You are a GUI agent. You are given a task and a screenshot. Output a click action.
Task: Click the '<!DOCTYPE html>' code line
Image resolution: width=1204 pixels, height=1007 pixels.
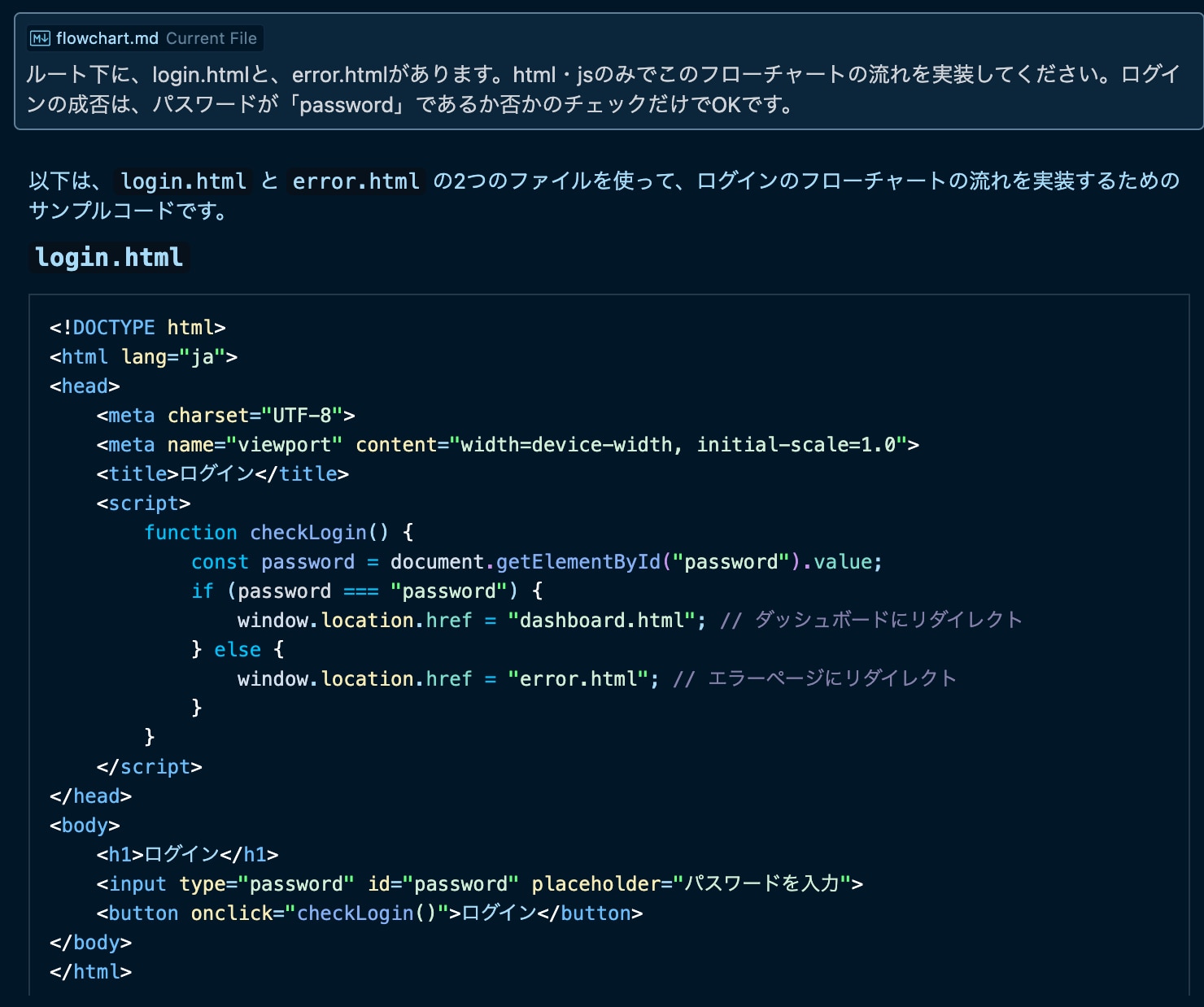pyautogui.click(x=137, y=327)
